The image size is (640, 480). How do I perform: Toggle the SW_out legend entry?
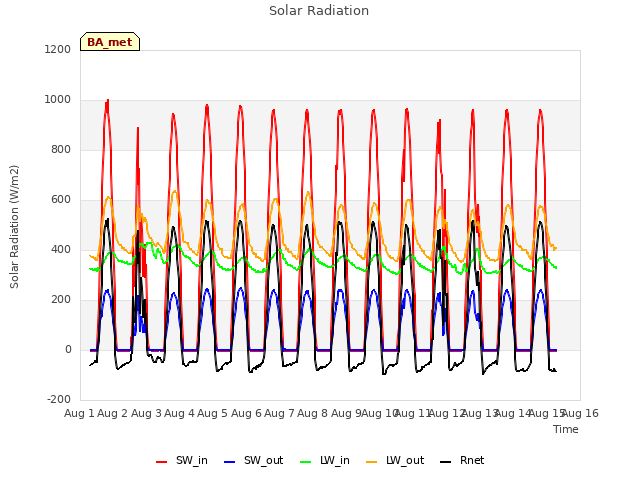tap(253, 461)
